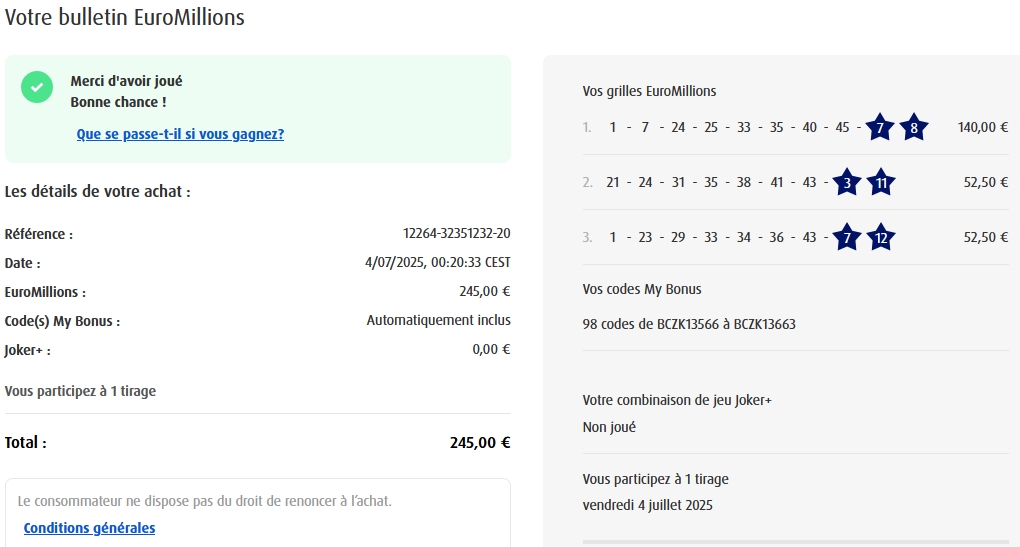Viewport: 1020px width, 547px height.
Task: Click star number 7 in the third grid
Action: click(x=847, y=238)
